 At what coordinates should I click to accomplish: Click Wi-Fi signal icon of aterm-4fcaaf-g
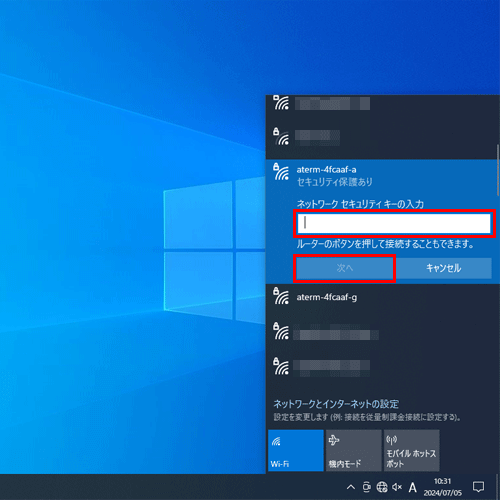pyautogui.click(x=281, y=296)
